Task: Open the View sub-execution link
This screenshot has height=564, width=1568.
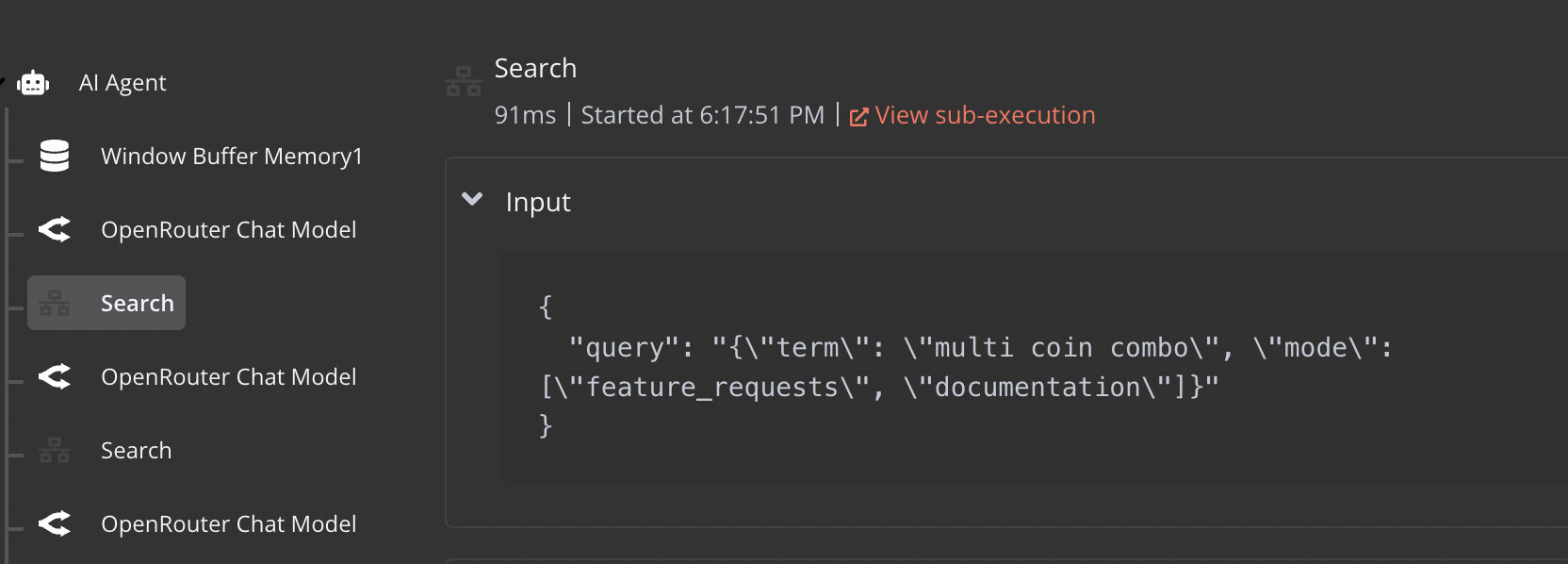Action: (985, 115)
